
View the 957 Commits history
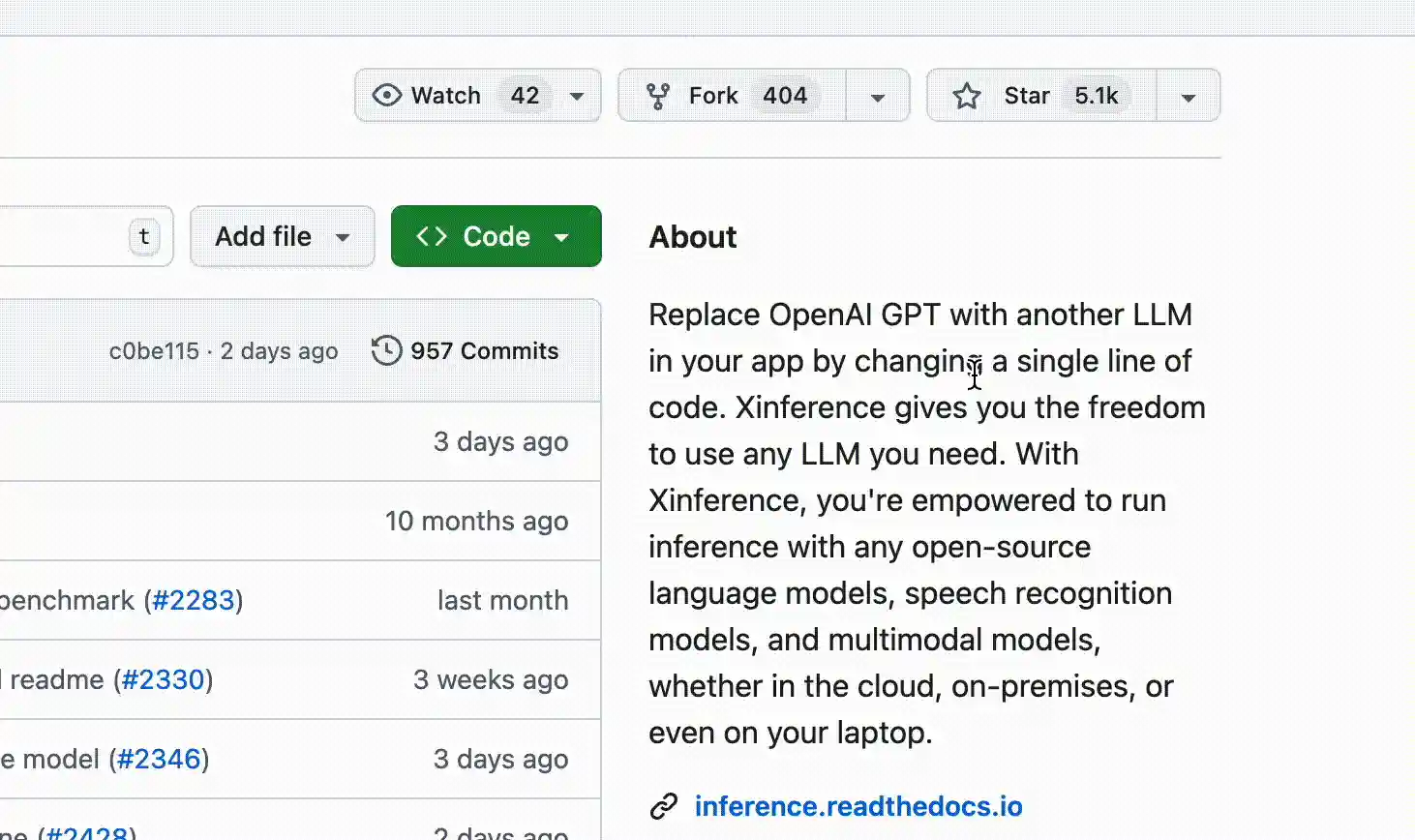pyautogui.click(x=484, y=350)
